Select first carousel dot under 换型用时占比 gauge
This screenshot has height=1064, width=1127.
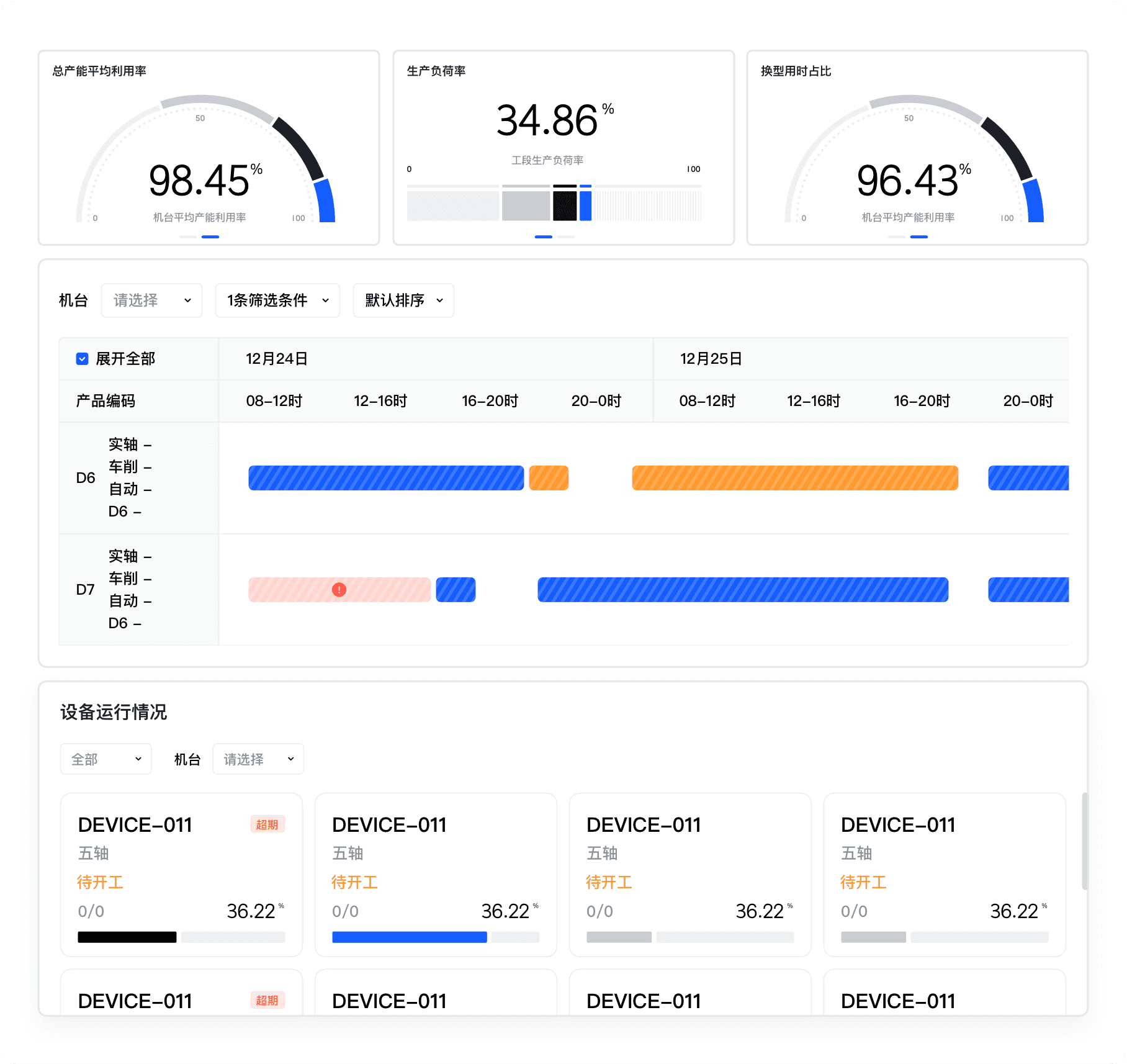(x=897, y=237)
